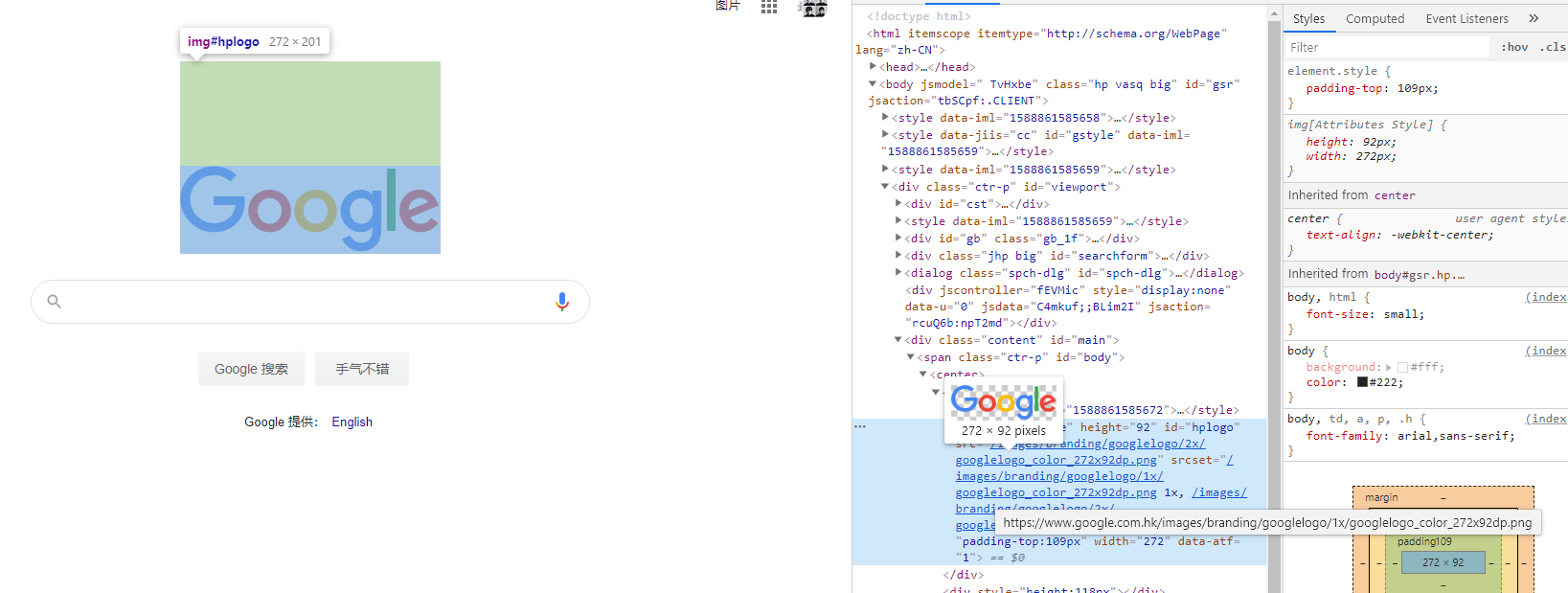Click the Elements panel scrollbar up arrow
The image size is (1568, 593).
1274,14
